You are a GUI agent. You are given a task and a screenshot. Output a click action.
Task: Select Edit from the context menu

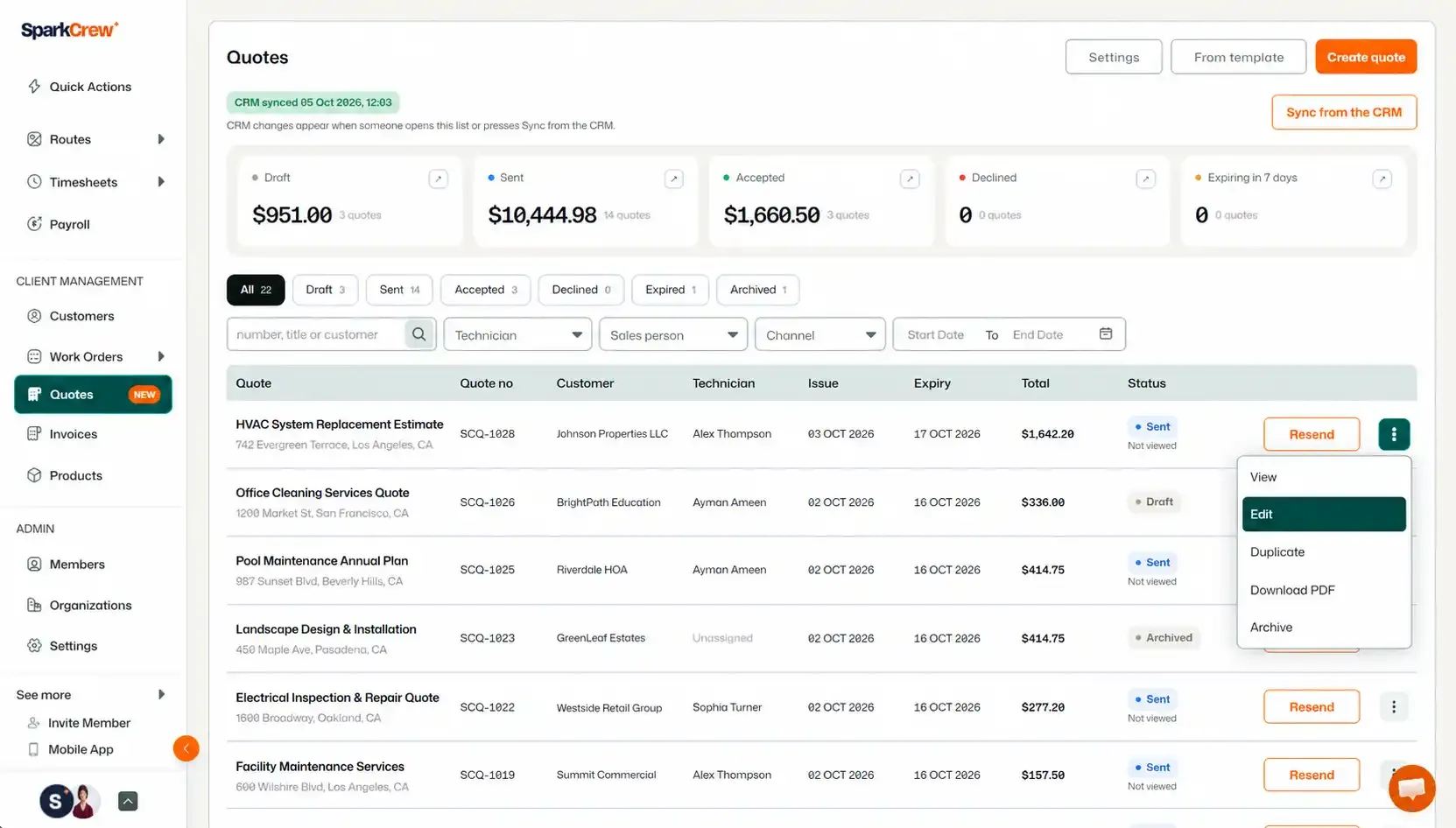(x=1324, y=515)
